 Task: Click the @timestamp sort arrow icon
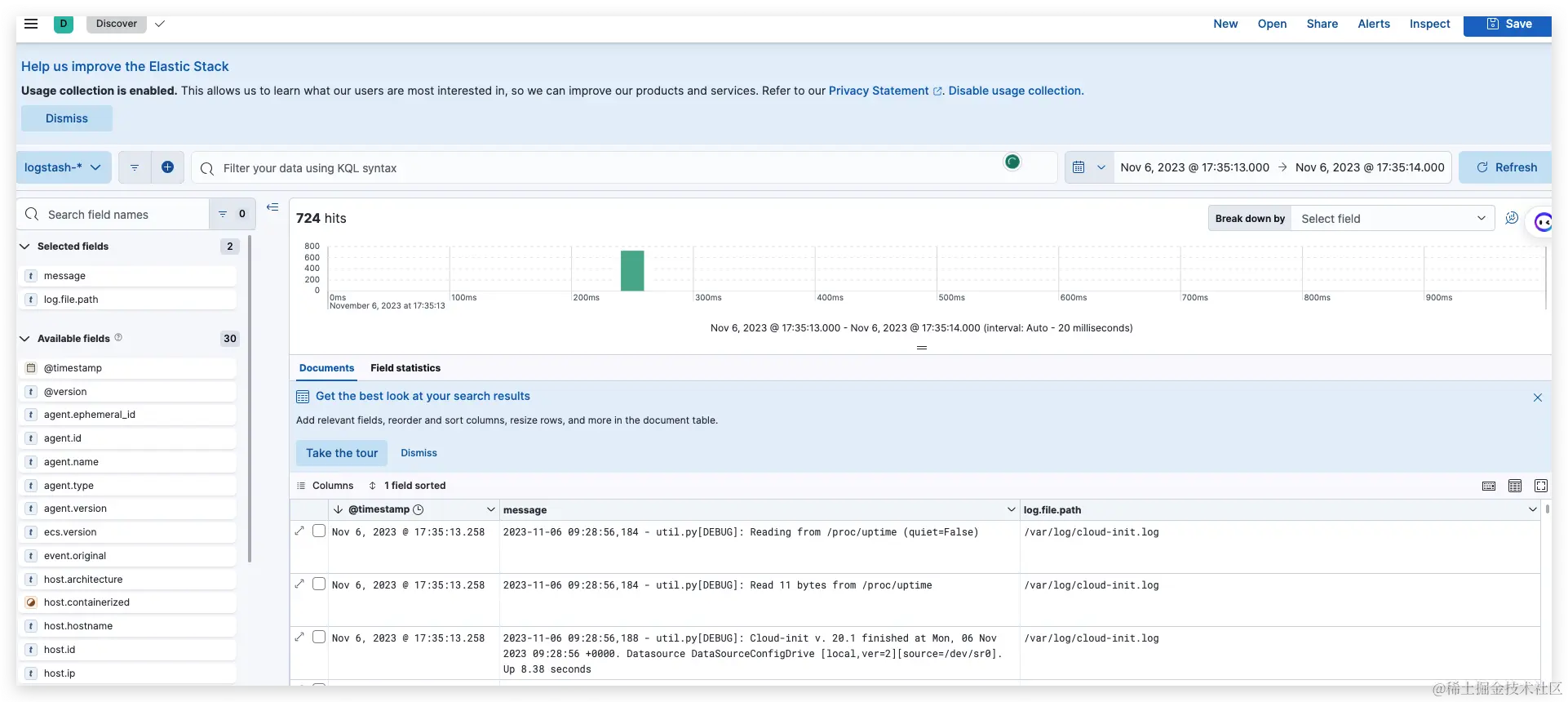(338, 509)
